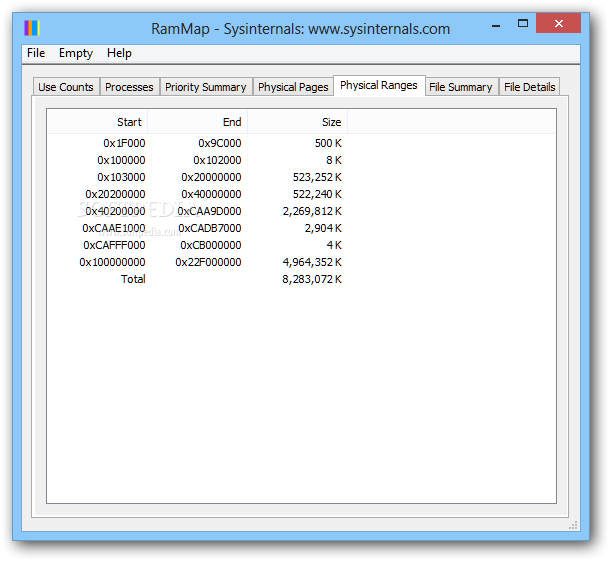The image size is (610, 561).
Task: Minimize the RamMap window
Action: point(496,24)
